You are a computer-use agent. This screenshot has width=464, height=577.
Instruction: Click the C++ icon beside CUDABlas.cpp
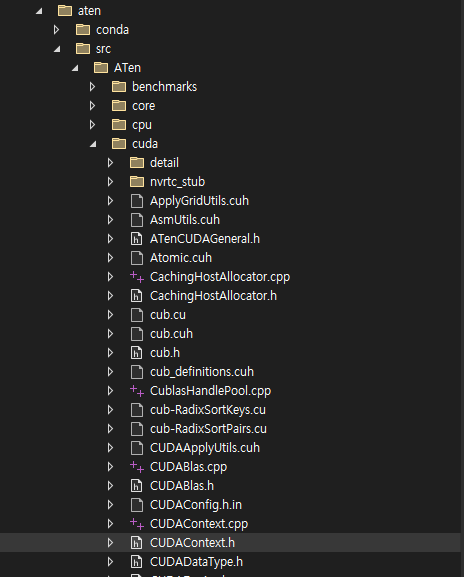pyautogui.click(x=137, y=467)
